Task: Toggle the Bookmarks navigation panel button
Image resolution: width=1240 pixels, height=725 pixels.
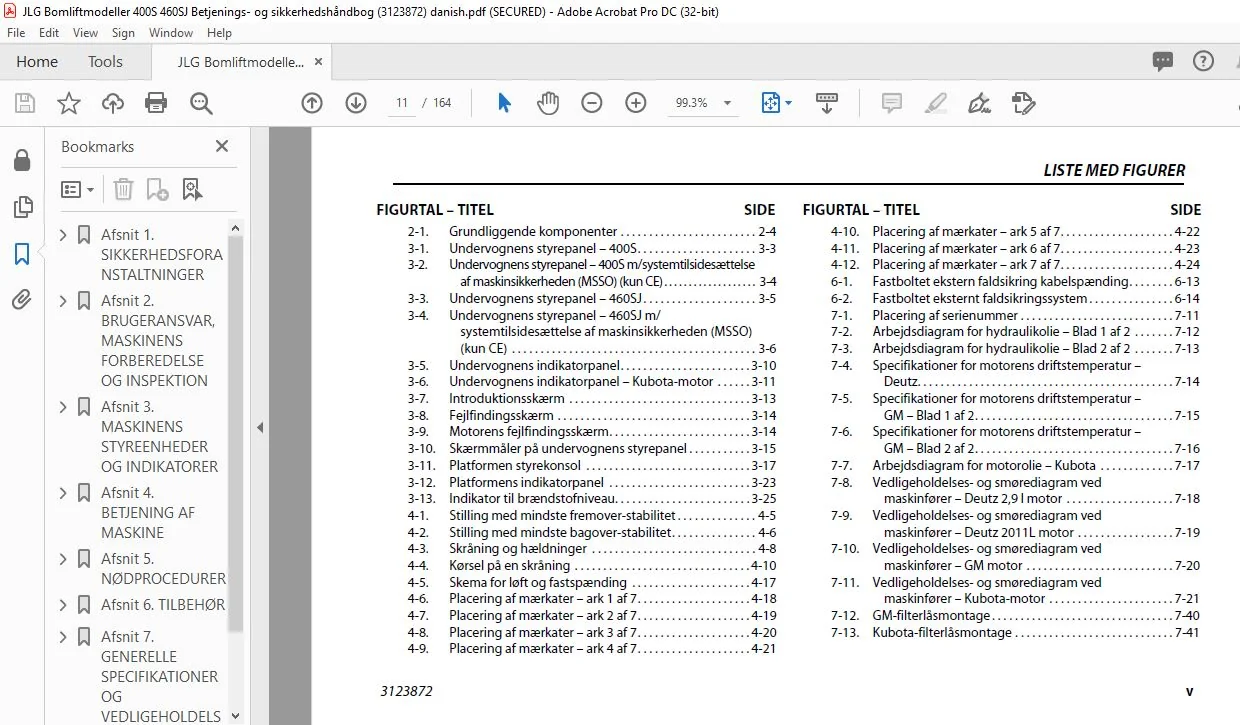Action: tap(22, 254)
